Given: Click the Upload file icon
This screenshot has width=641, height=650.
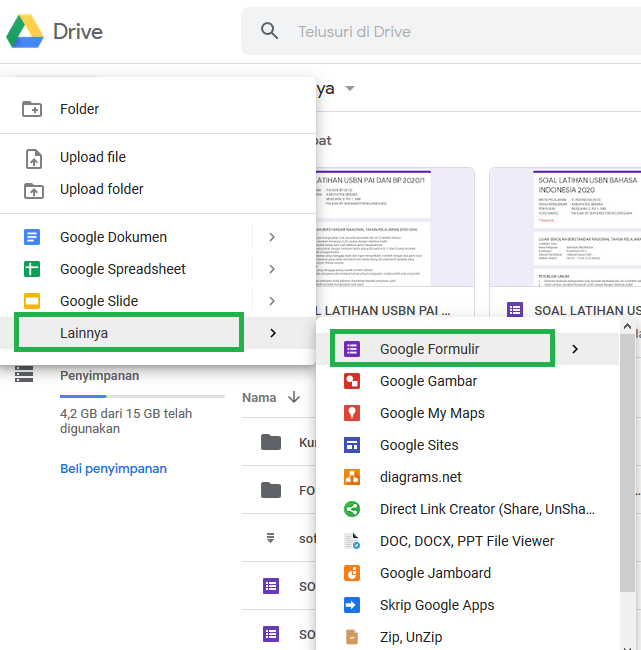Looking at the screenshot, I should [x=34, y=158].
